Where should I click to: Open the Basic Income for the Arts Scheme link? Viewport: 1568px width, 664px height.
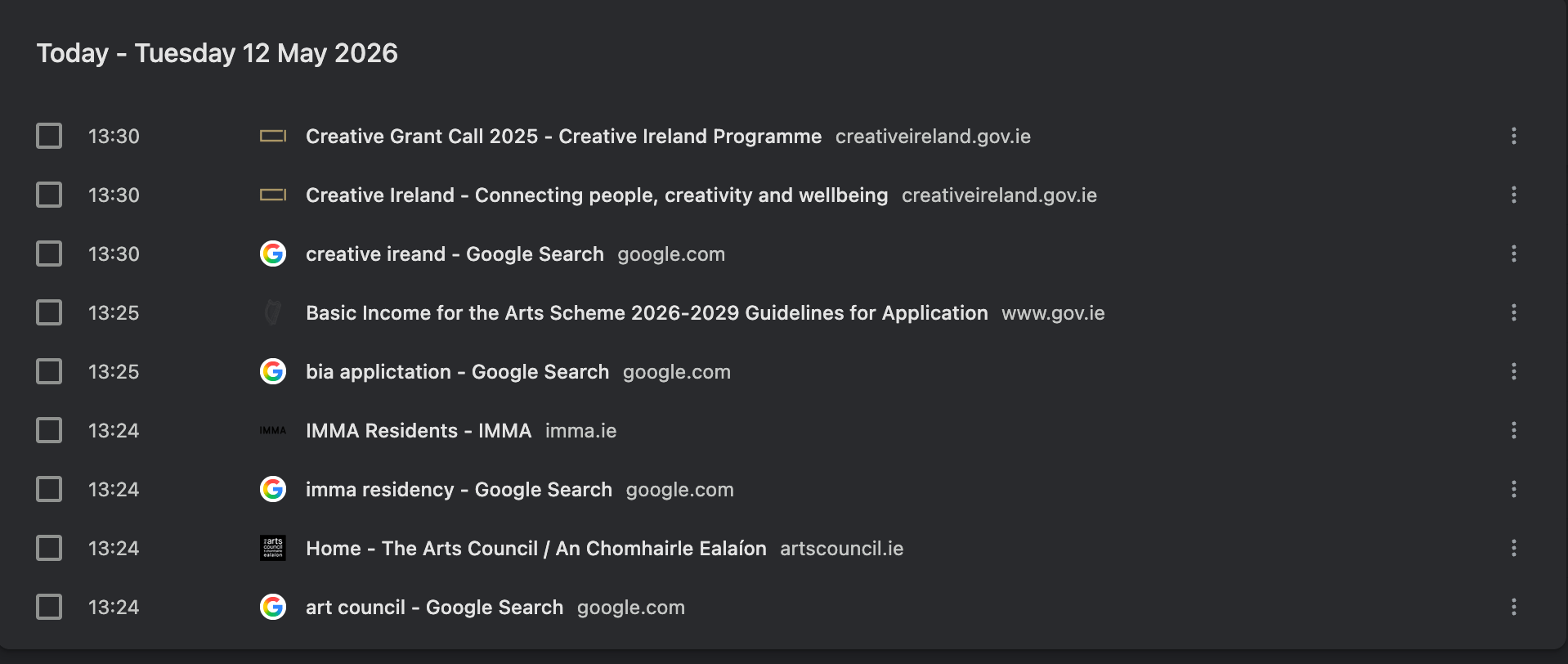(x=647, y=313)
